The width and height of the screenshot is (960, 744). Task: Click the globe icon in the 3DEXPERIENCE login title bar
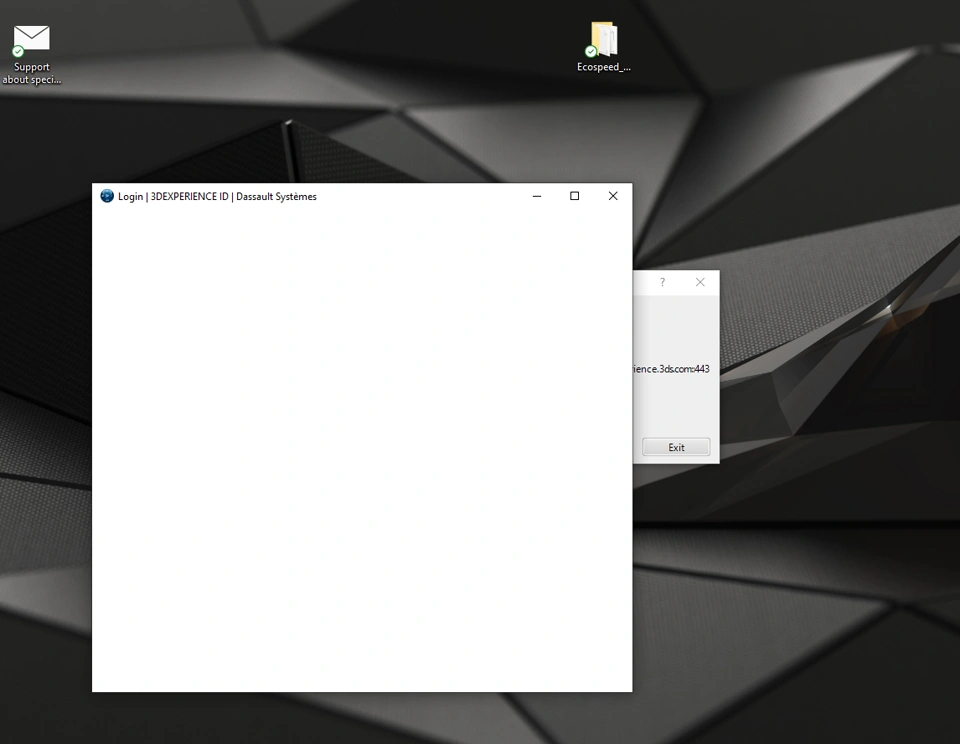pyautogui.click(x=107, y=196)
